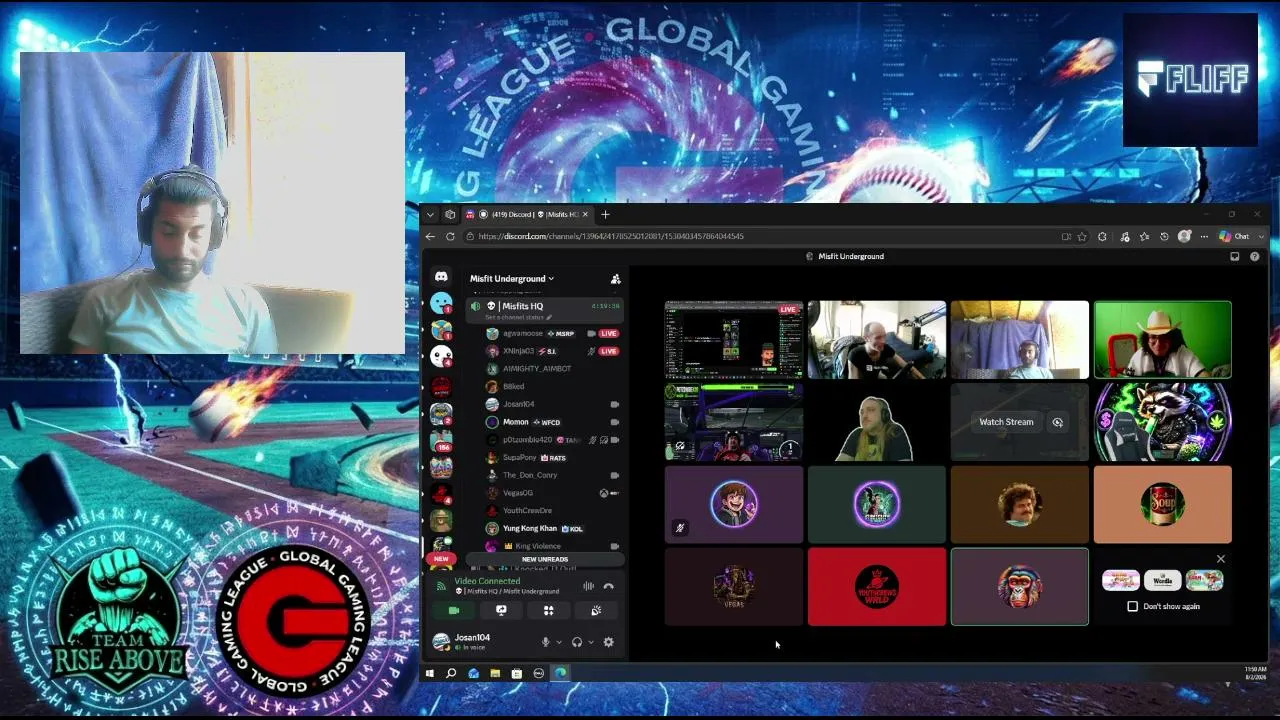Open Edge settings and more menu
Screen dimensions: 1280x720
pos(1204,236)
